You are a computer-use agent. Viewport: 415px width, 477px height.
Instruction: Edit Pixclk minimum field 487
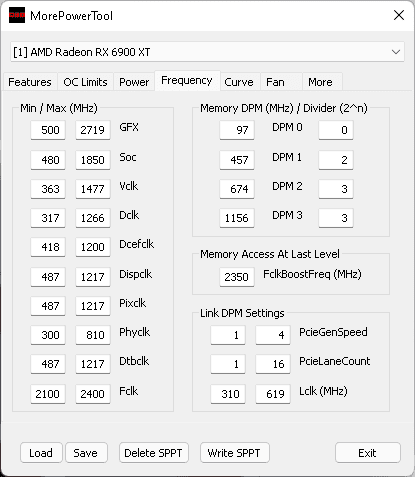click(48, 306)
